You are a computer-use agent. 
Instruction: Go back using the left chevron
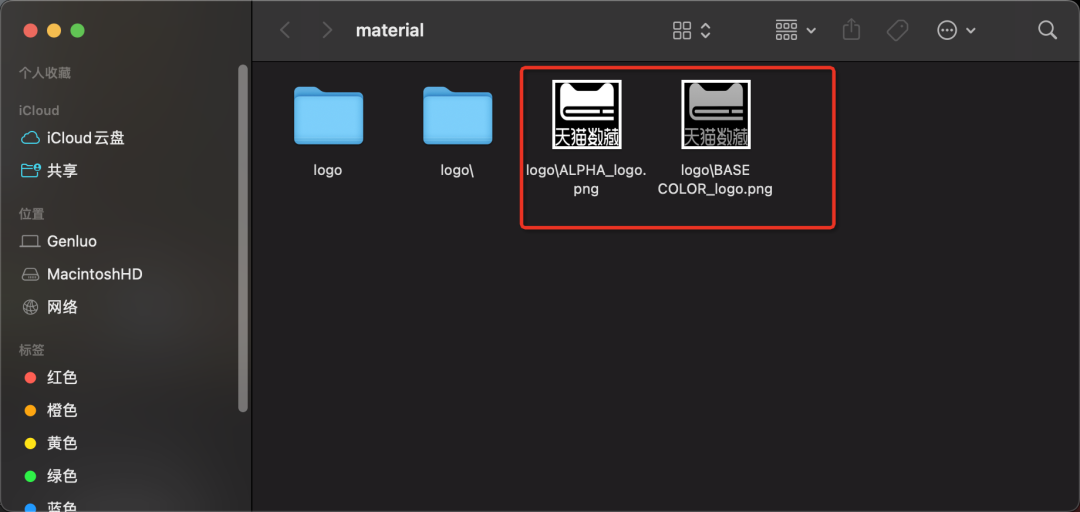(284, 30)
